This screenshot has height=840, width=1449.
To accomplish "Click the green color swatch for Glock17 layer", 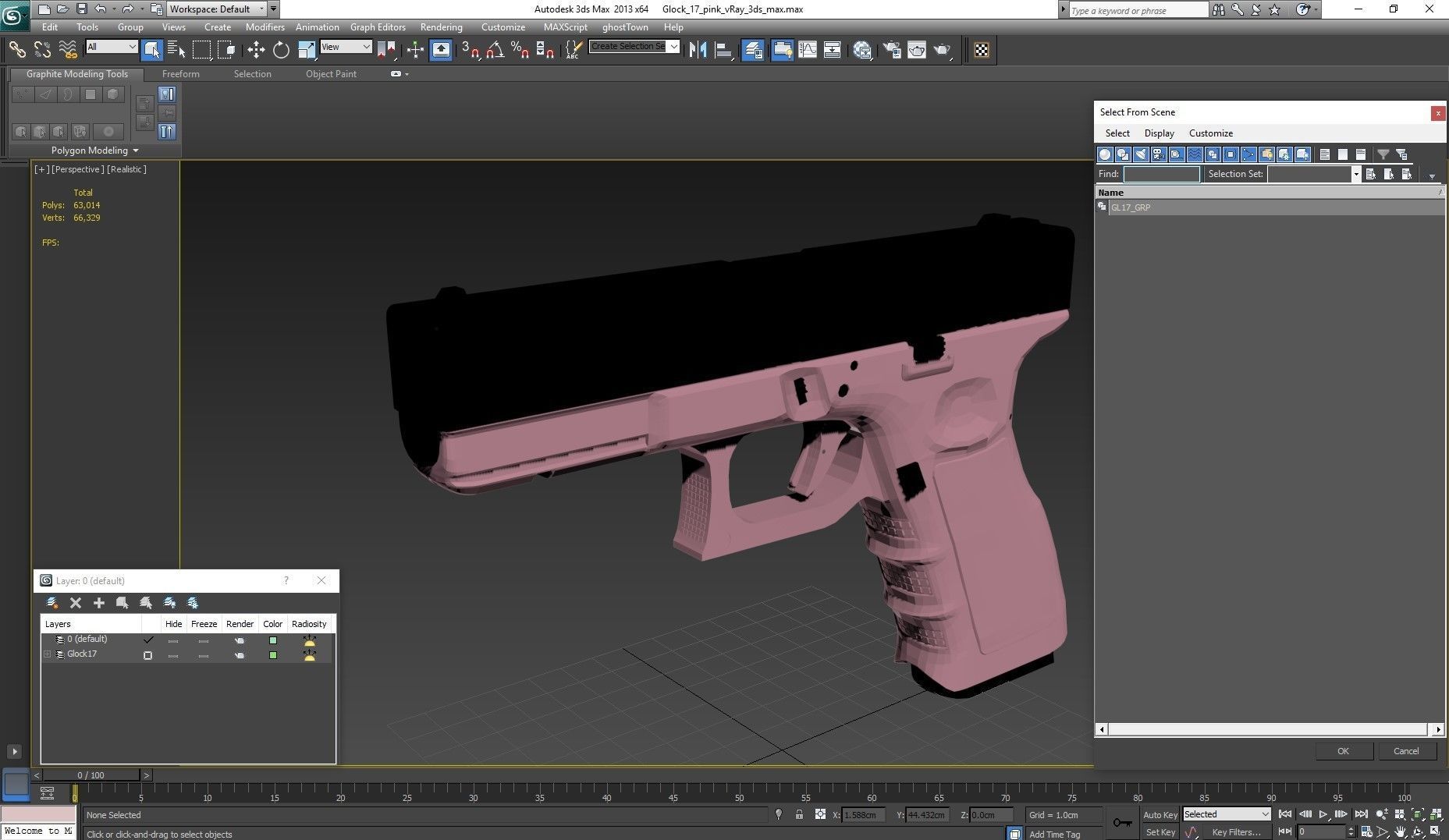I will [272, 655].
